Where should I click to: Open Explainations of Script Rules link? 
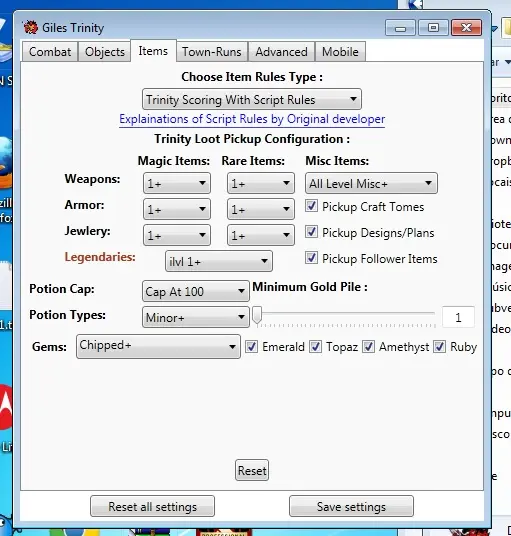coord(252,119)
